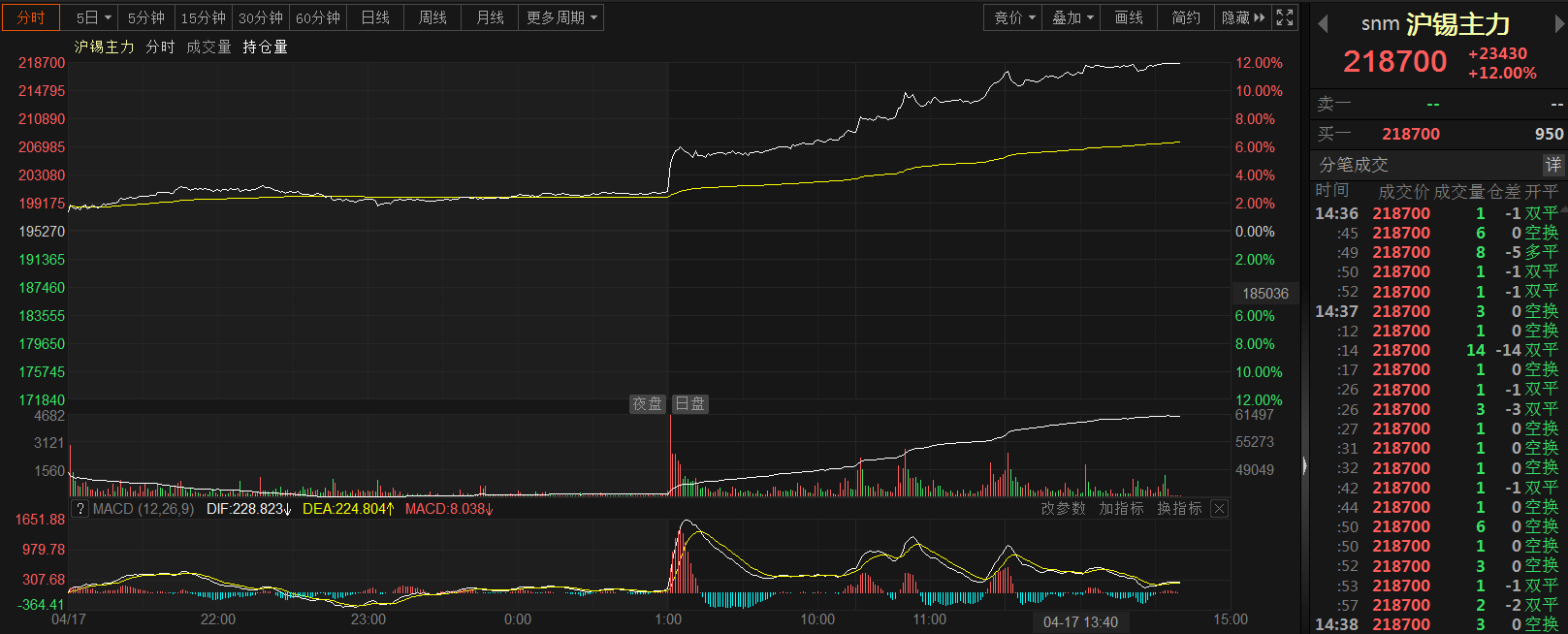Open the 5日 period dropdown
Screen dimensions: 1568x634
click(93, 17)
